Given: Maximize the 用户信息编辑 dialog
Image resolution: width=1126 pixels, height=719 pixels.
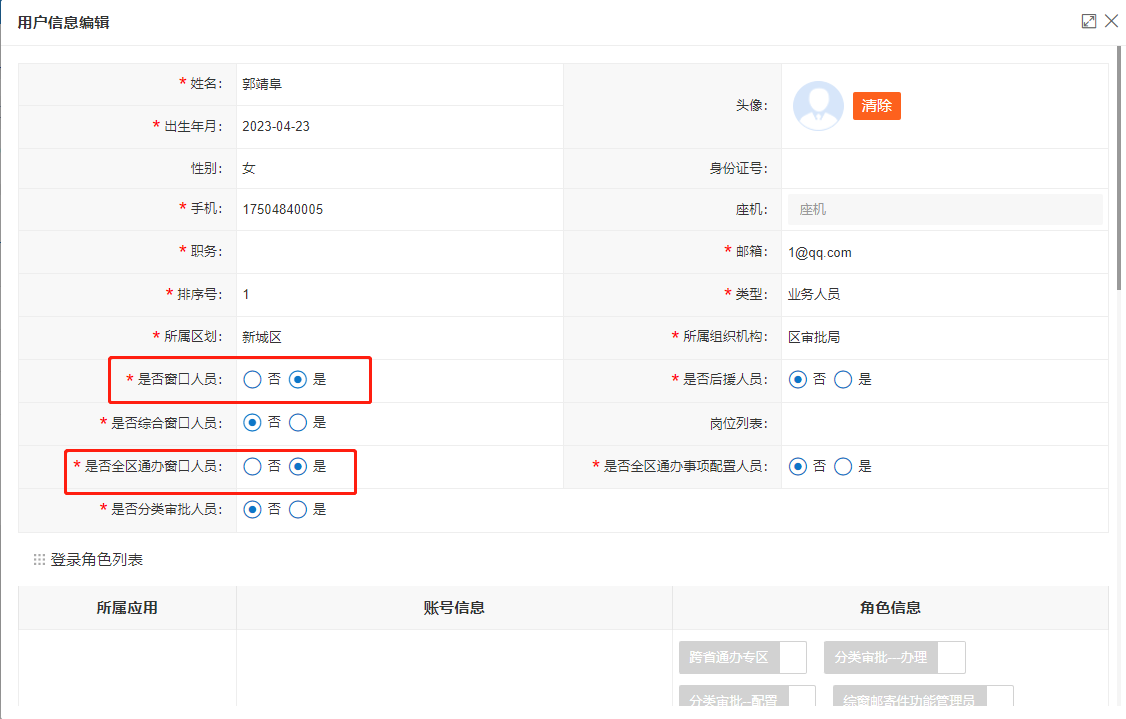Looking at the screenshot, I should [1089, 21].
